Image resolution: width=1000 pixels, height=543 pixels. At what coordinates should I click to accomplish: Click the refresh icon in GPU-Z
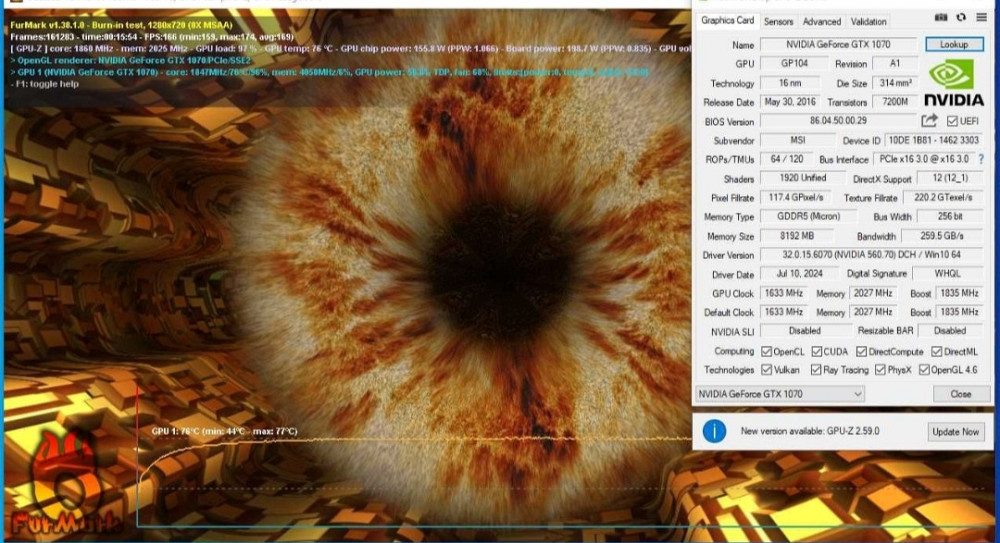coord(961,18)
